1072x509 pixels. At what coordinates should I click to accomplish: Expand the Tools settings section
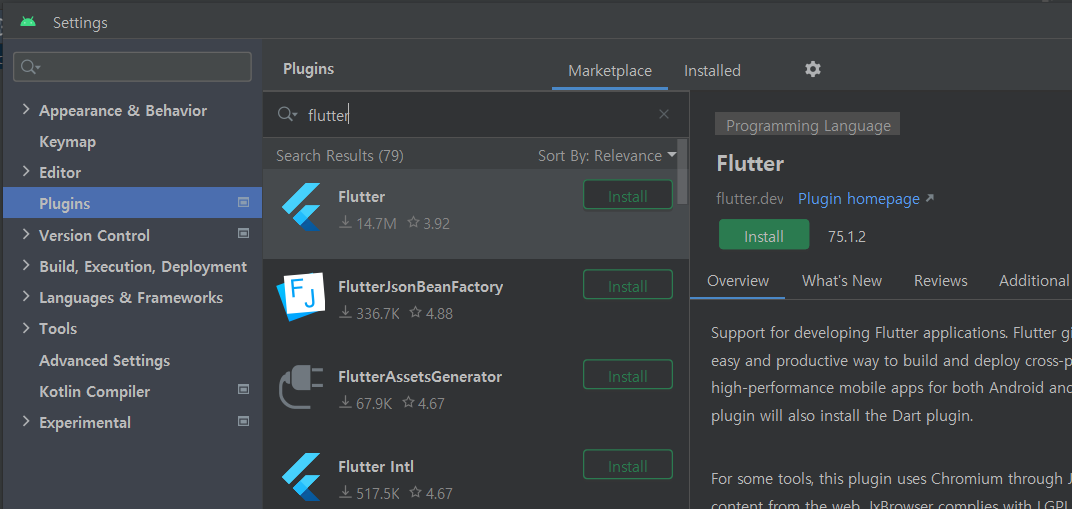(26, 328)
